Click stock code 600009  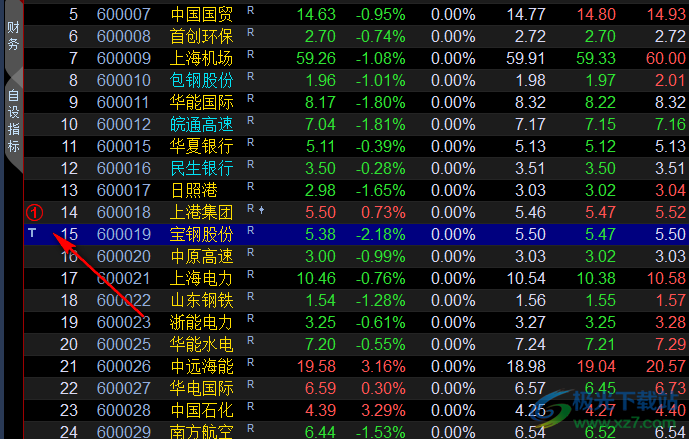(123, 58)
